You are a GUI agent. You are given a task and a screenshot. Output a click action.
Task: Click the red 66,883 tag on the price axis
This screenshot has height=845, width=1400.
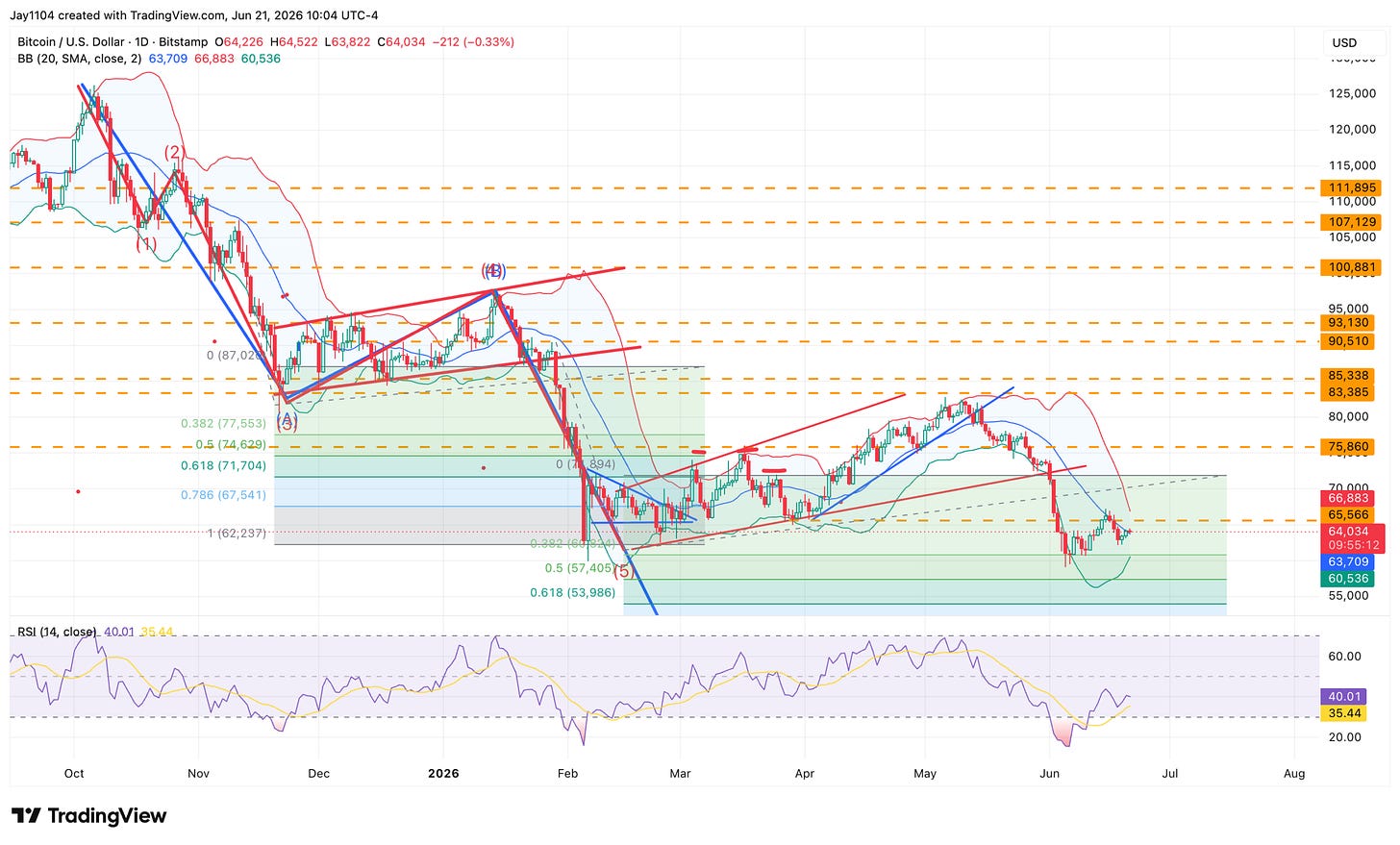pyautogui.click(x=1349, y=498)
